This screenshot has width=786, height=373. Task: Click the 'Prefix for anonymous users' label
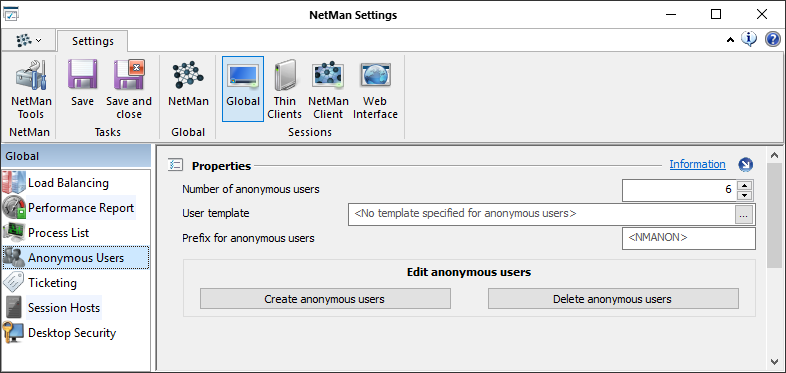[x=248, y=238]
